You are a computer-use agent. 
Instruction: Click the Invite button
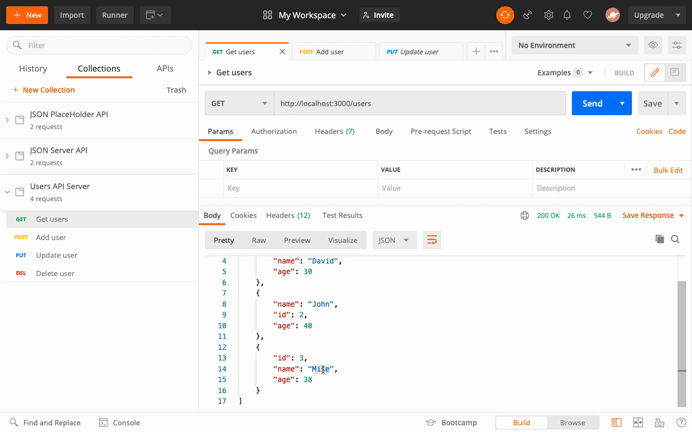pos(379,15)
